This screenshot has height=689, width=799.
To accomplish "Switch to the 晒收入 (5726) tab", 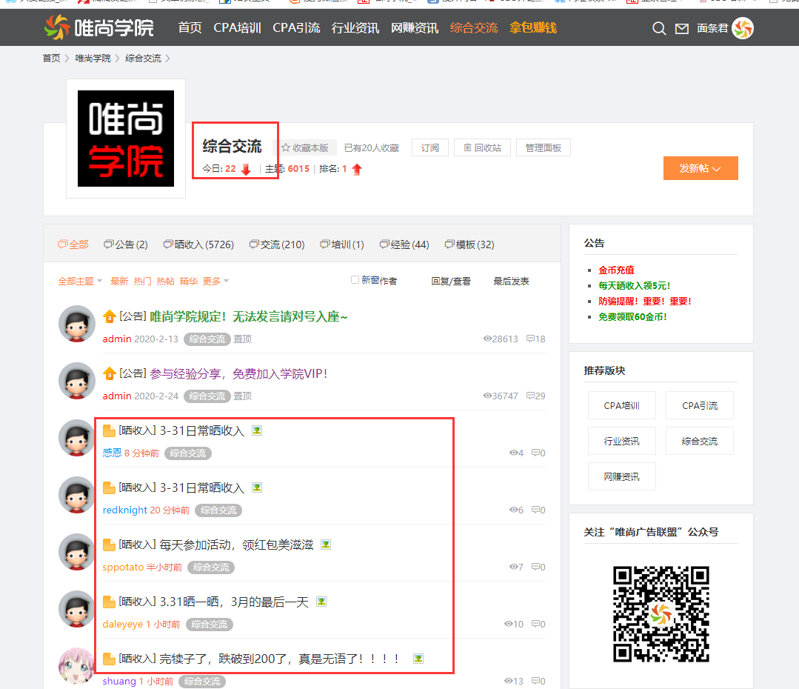I will 198,244.
